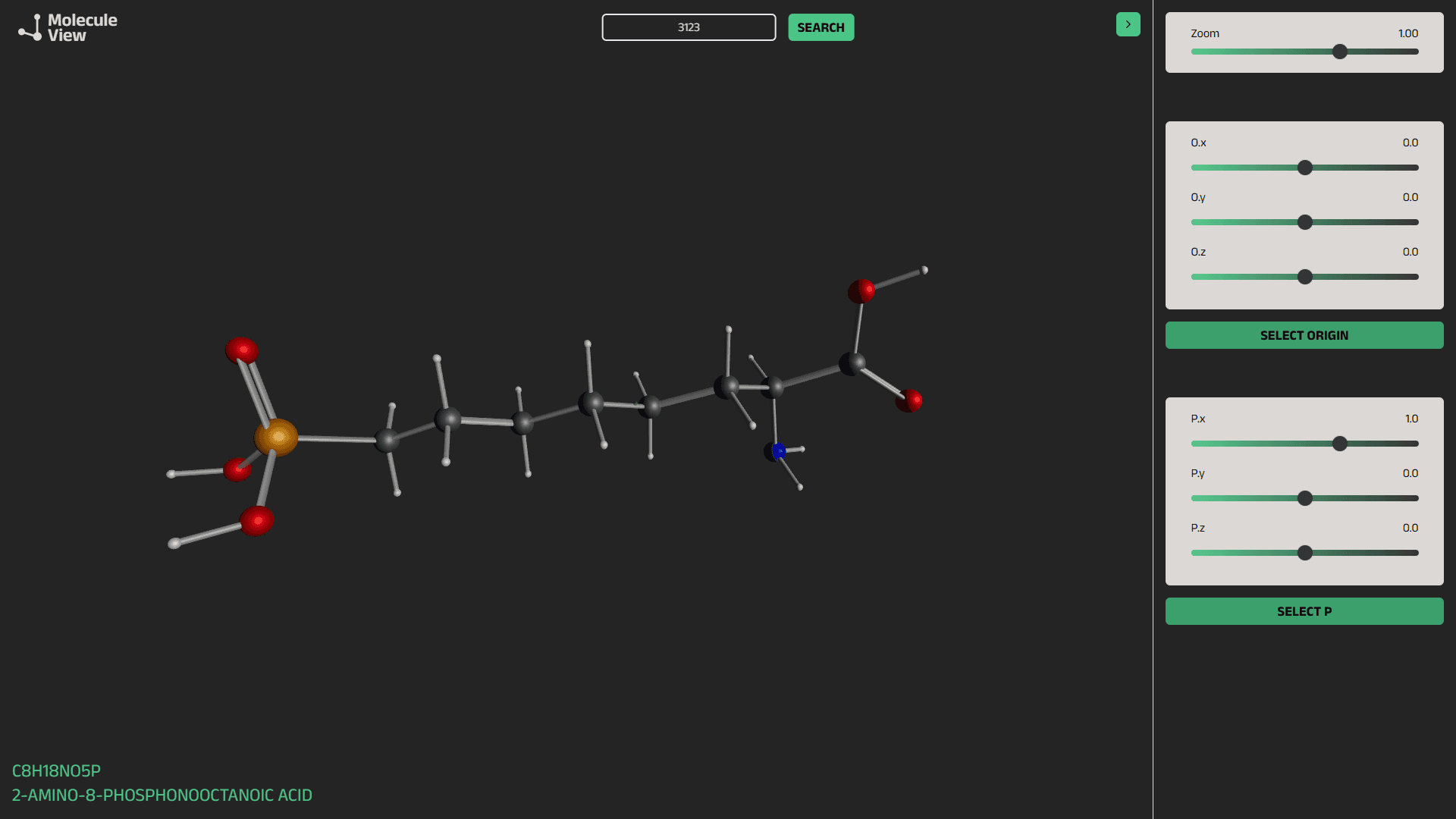Click the Molecule View logo icon
1456x819 pixels.
(x=30, y=28)
